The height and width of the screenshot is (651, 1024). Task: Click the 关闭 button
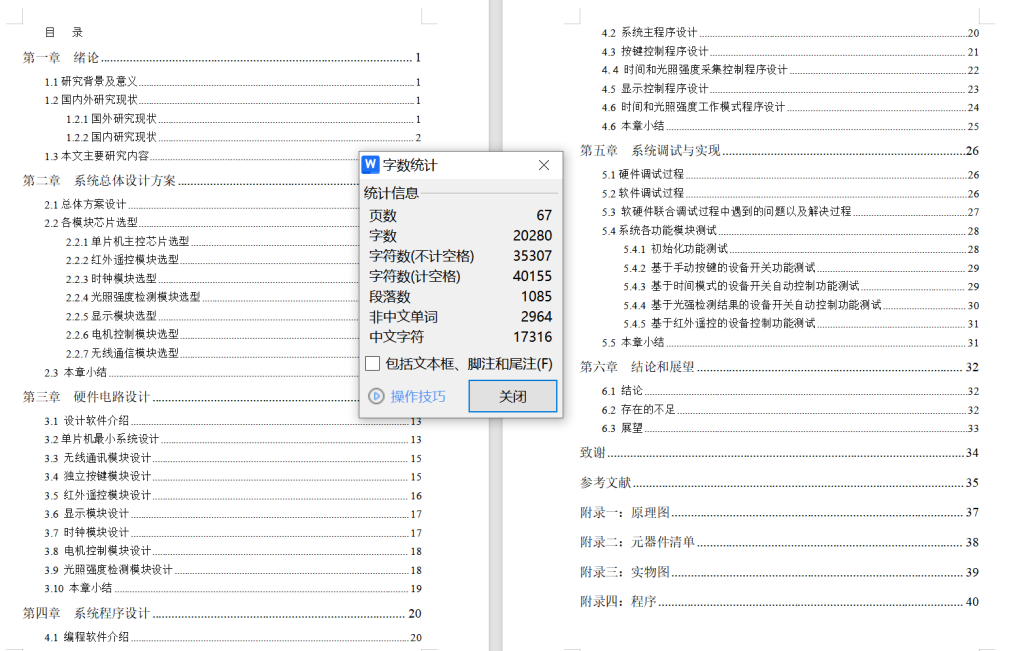click(512, 396)
